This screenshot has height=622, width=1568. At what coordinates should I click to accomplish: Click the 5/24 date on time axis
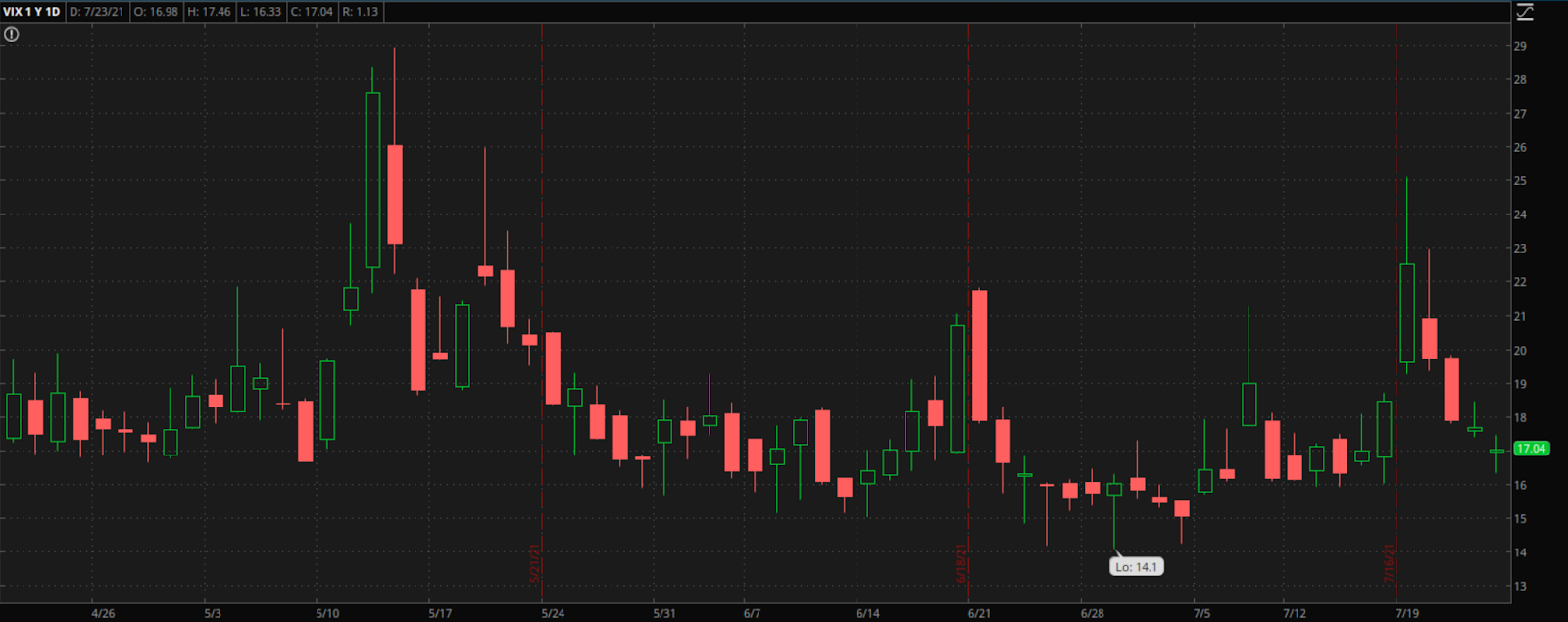click(553, 614)
